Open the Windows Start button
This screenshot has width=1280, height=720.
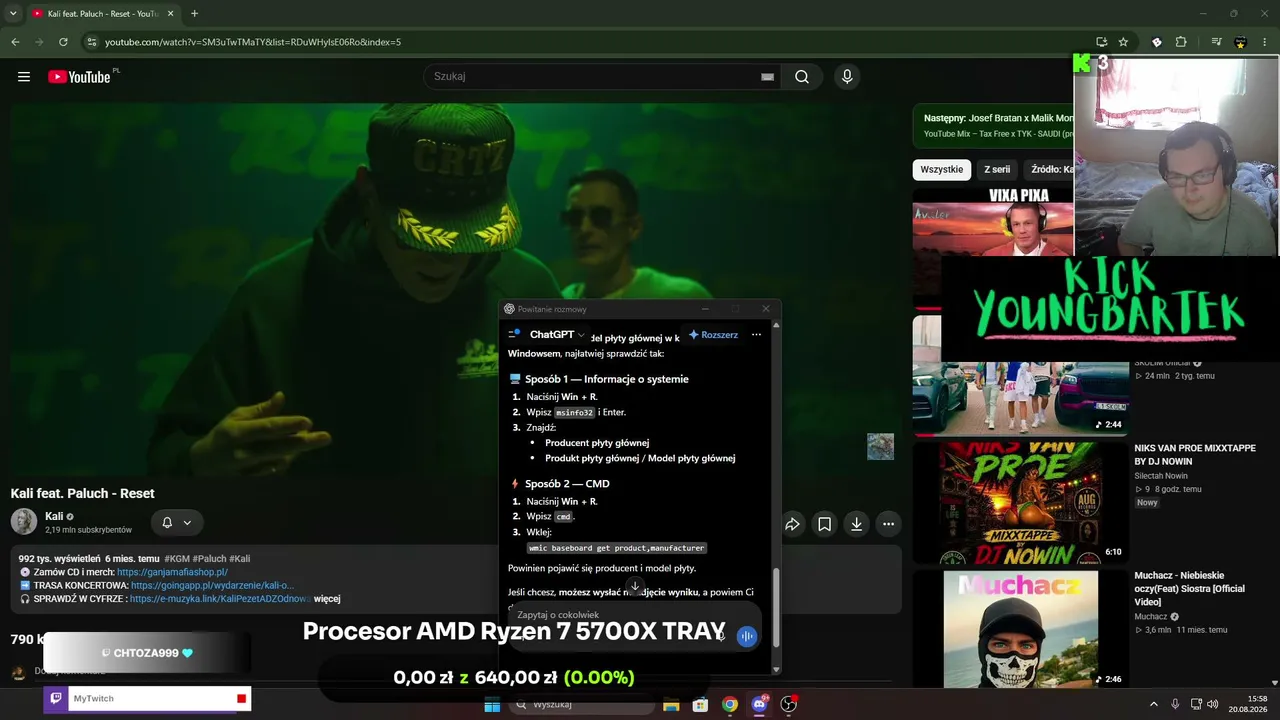click(x=492, y=705)
